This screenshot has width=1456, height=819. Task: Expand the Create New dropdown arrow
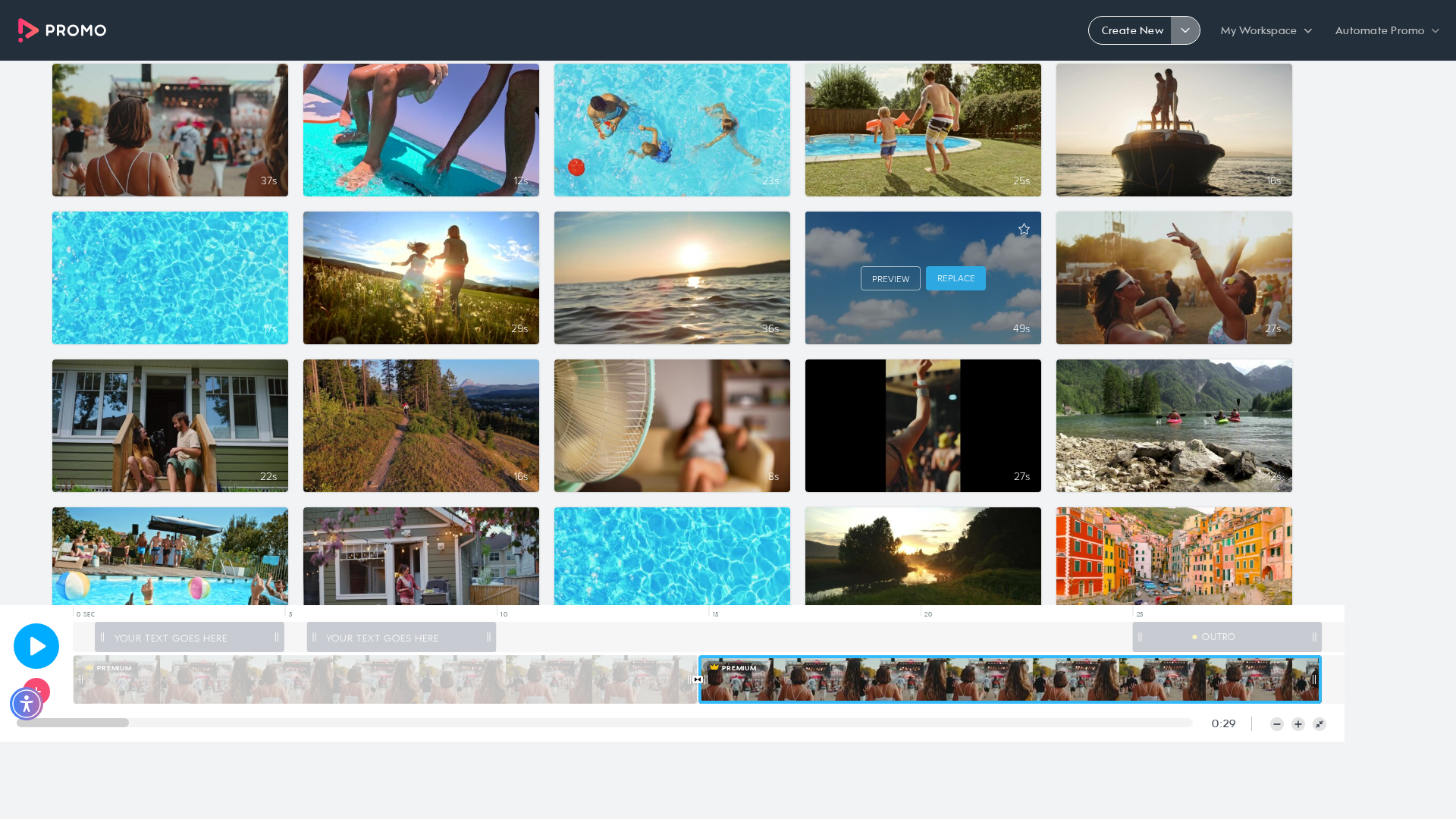tap(1185, 30)
